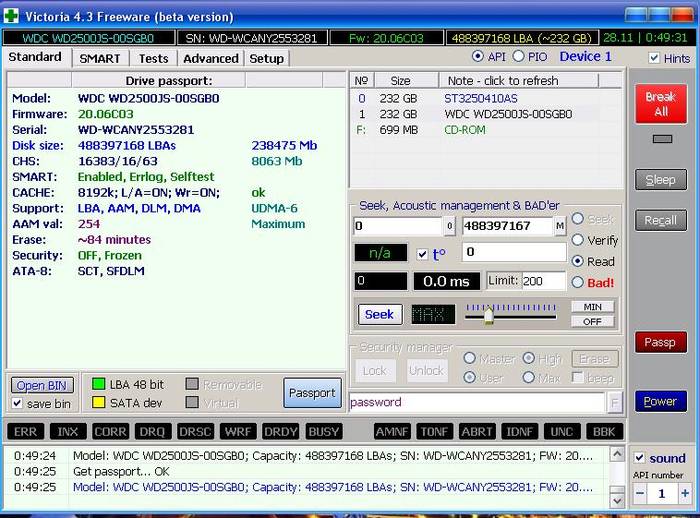Viewport: 700px width, 518px height.
Task: Toggle the sound checkbox
Action: (x=640, y=458)
